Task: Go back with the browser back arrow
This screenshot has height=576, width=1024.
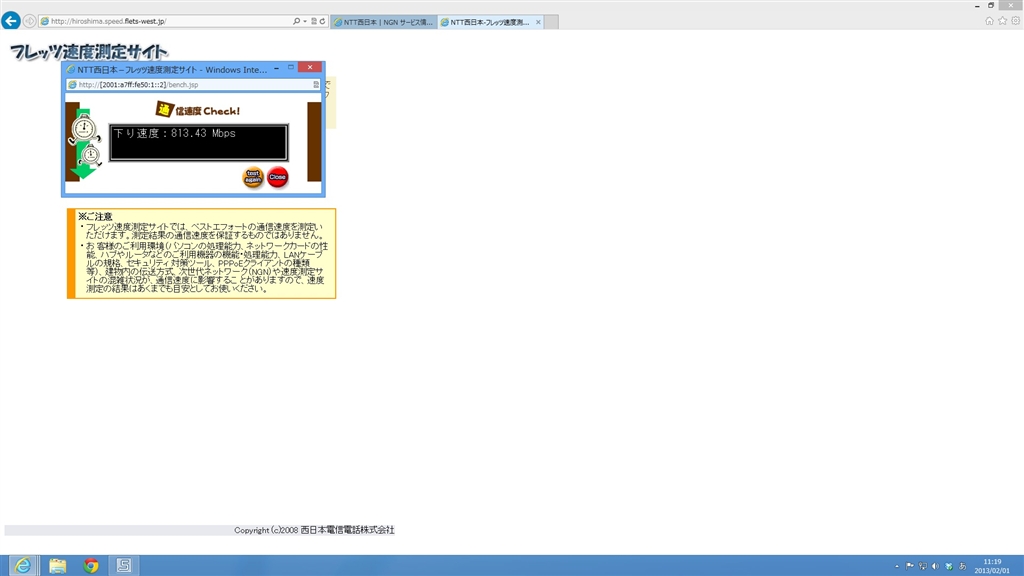Action: coord(11,21)
